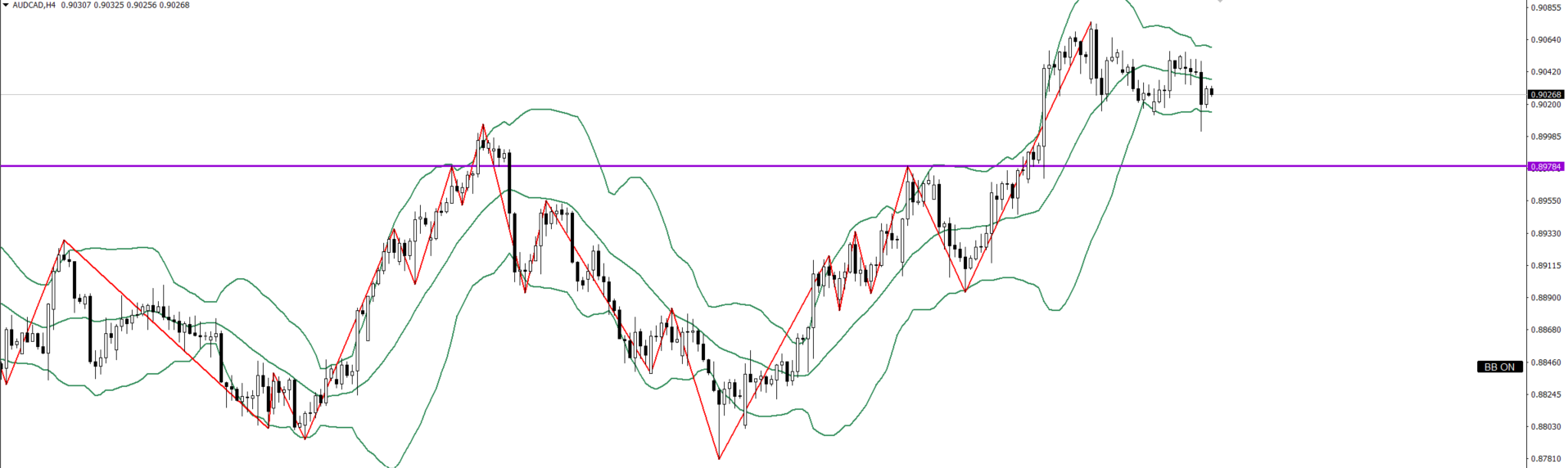Click the 0.88460 price axis label
The image size is (1568, 468).
1545,362
